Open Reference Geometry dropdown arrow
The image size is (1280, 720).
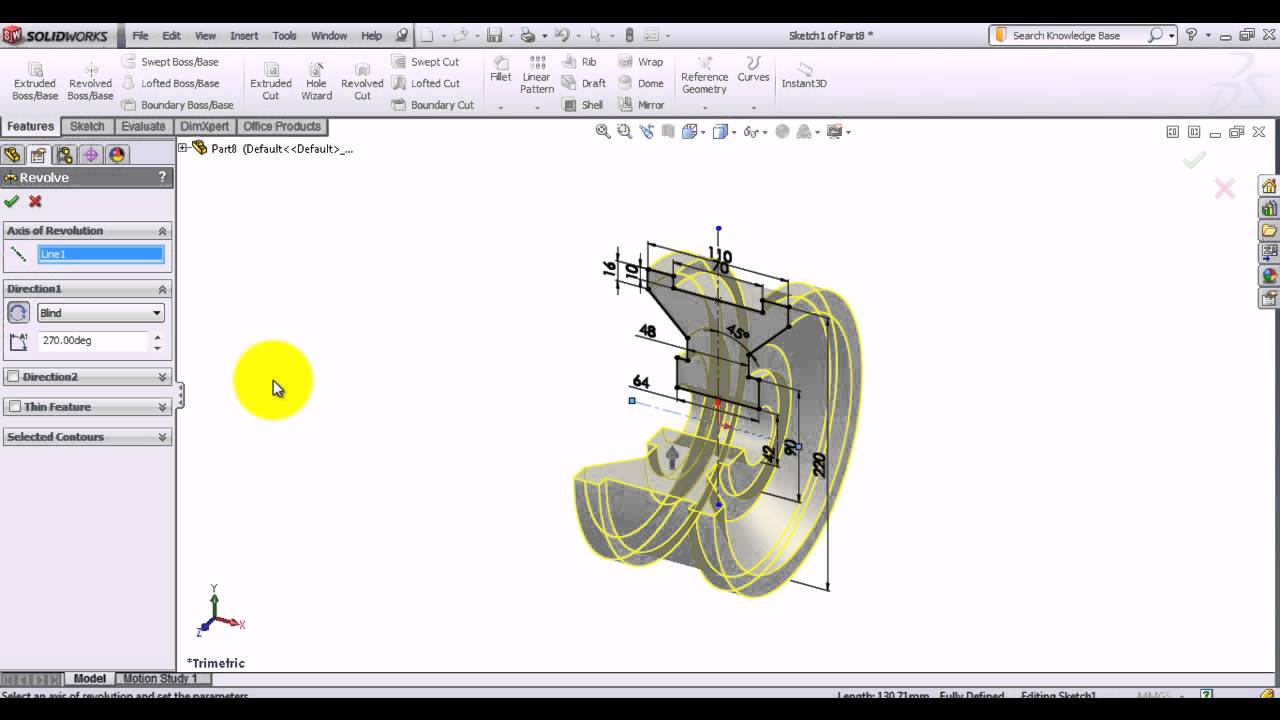(705, 107)
